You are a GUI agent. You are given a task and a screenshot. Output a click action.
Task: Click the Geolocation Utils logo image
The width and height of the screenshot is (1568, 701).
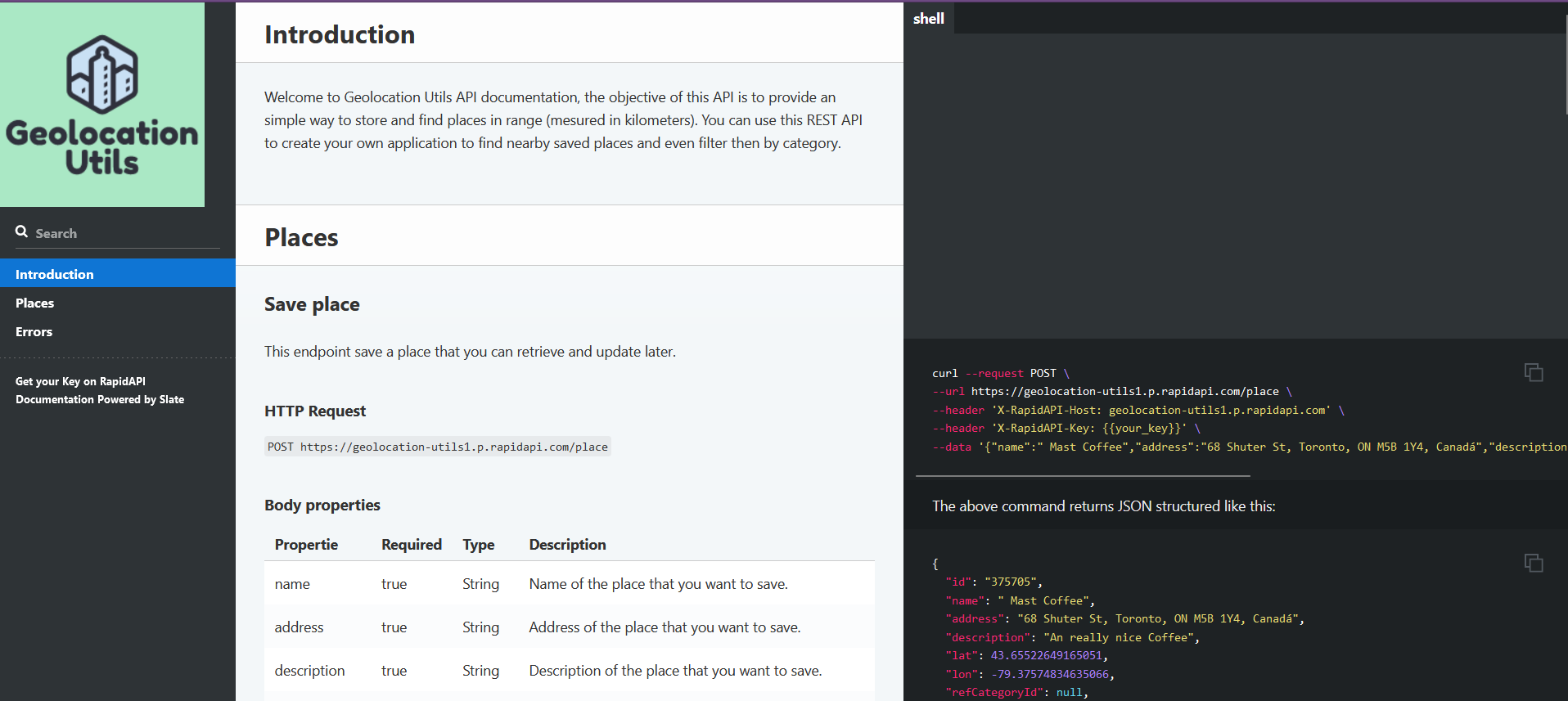click(102, 105)
